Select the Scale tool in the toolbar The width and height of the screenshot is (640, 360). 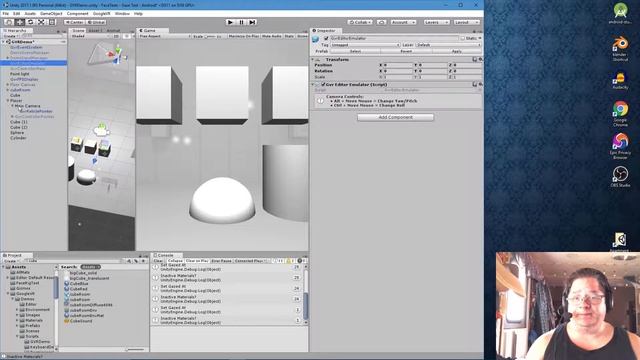click(41, 22)
